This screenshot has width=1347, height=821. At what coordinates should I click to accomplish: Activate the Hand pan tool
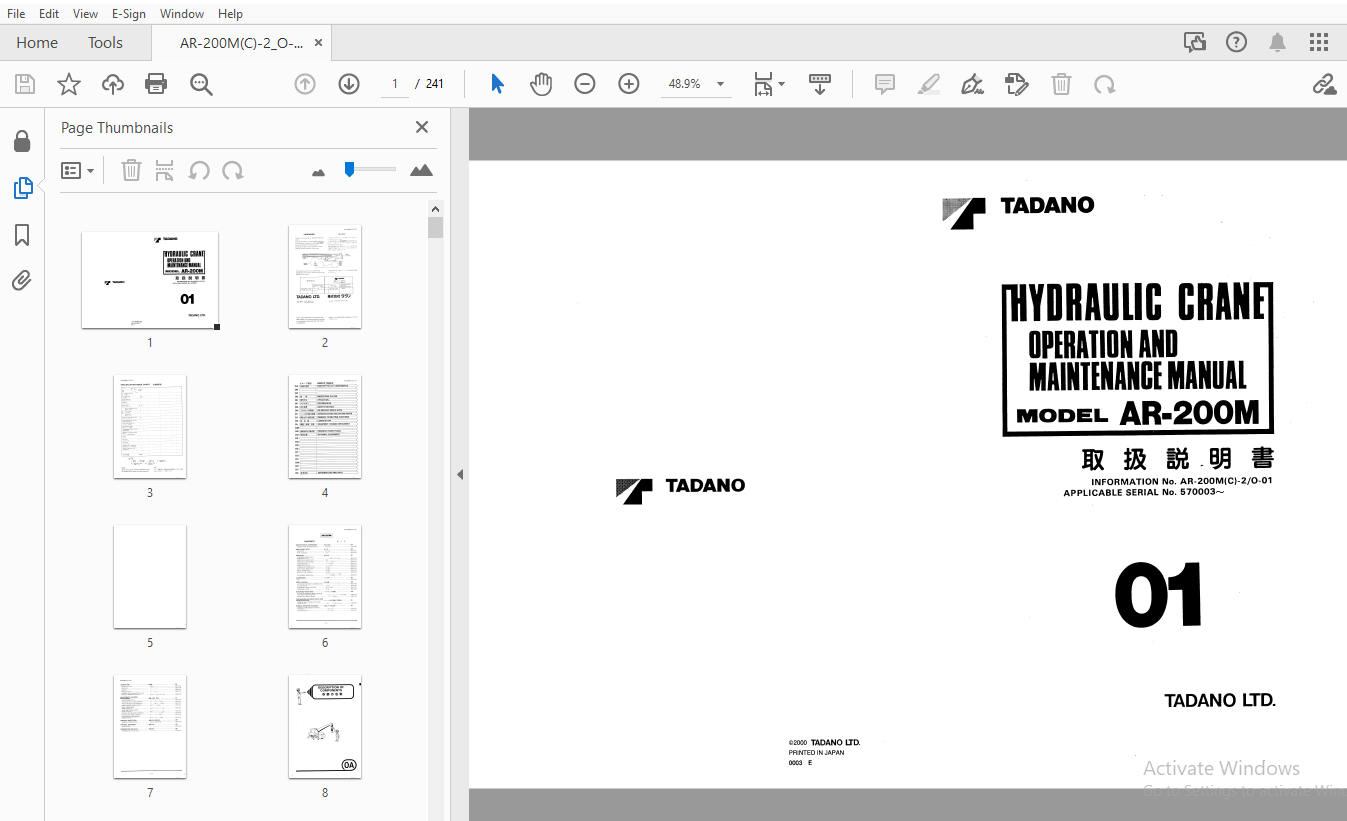[541, 84]
